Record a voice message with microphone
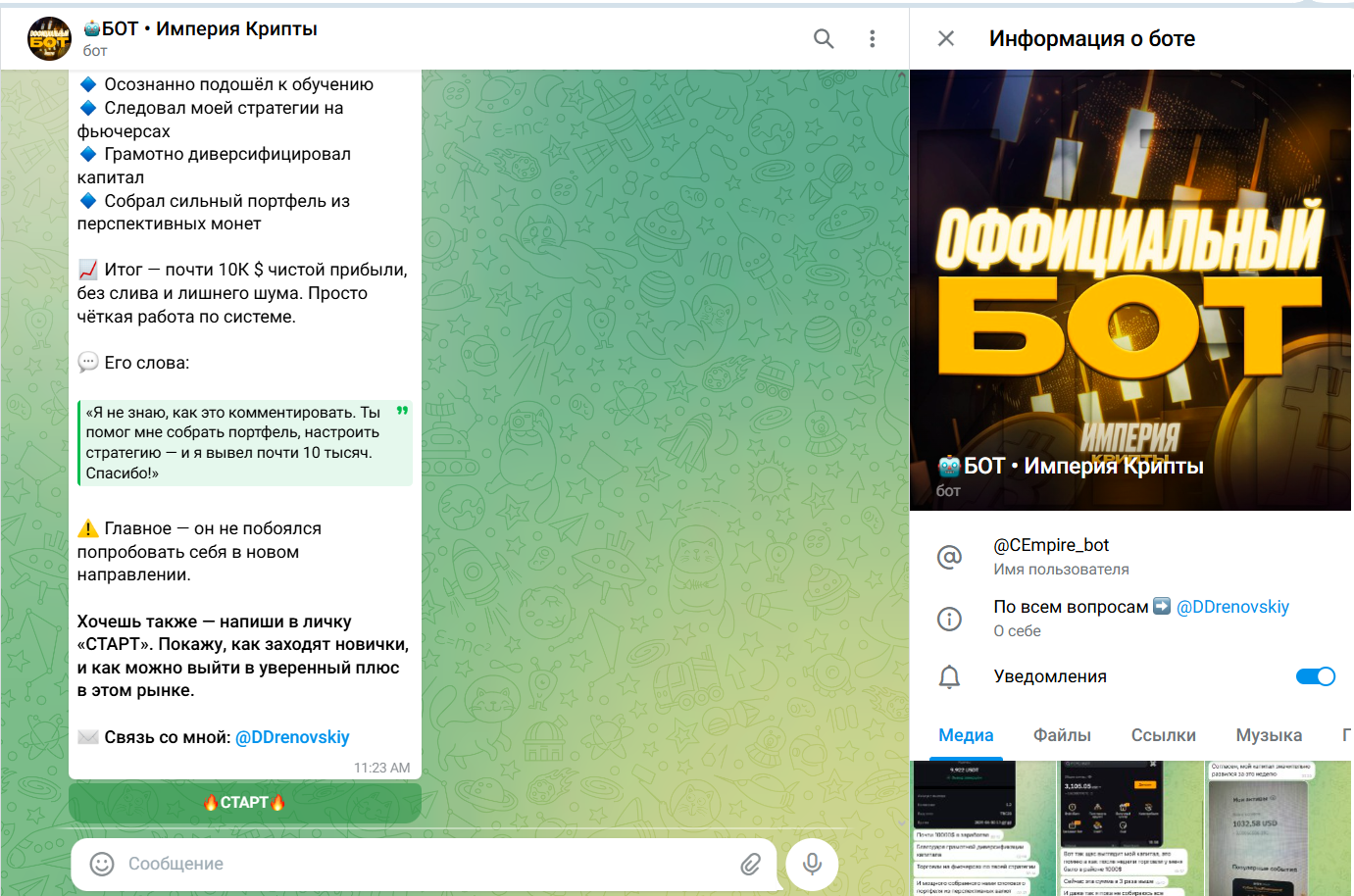Screen dimensions: 1354x896 point(812,864)
